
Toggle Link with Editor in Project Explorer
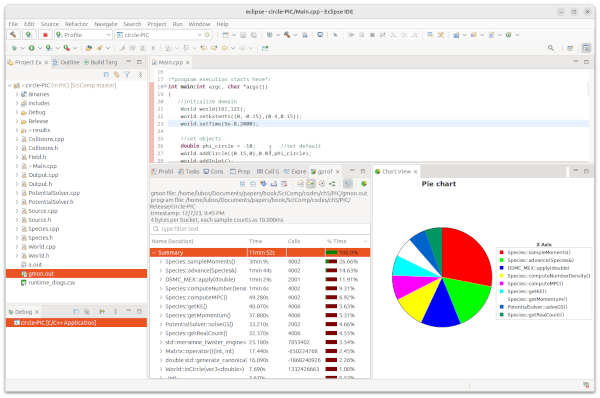tap(117, 75)
